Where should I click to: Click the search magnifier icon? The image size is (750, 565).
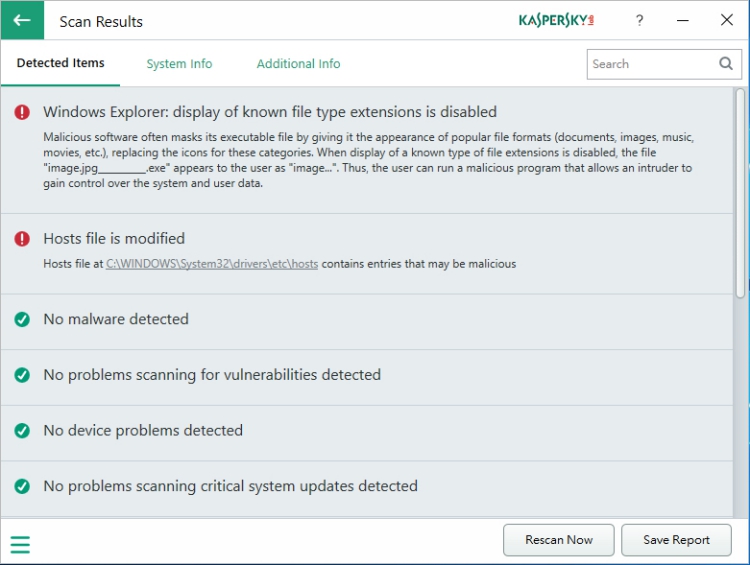point(726,64)
